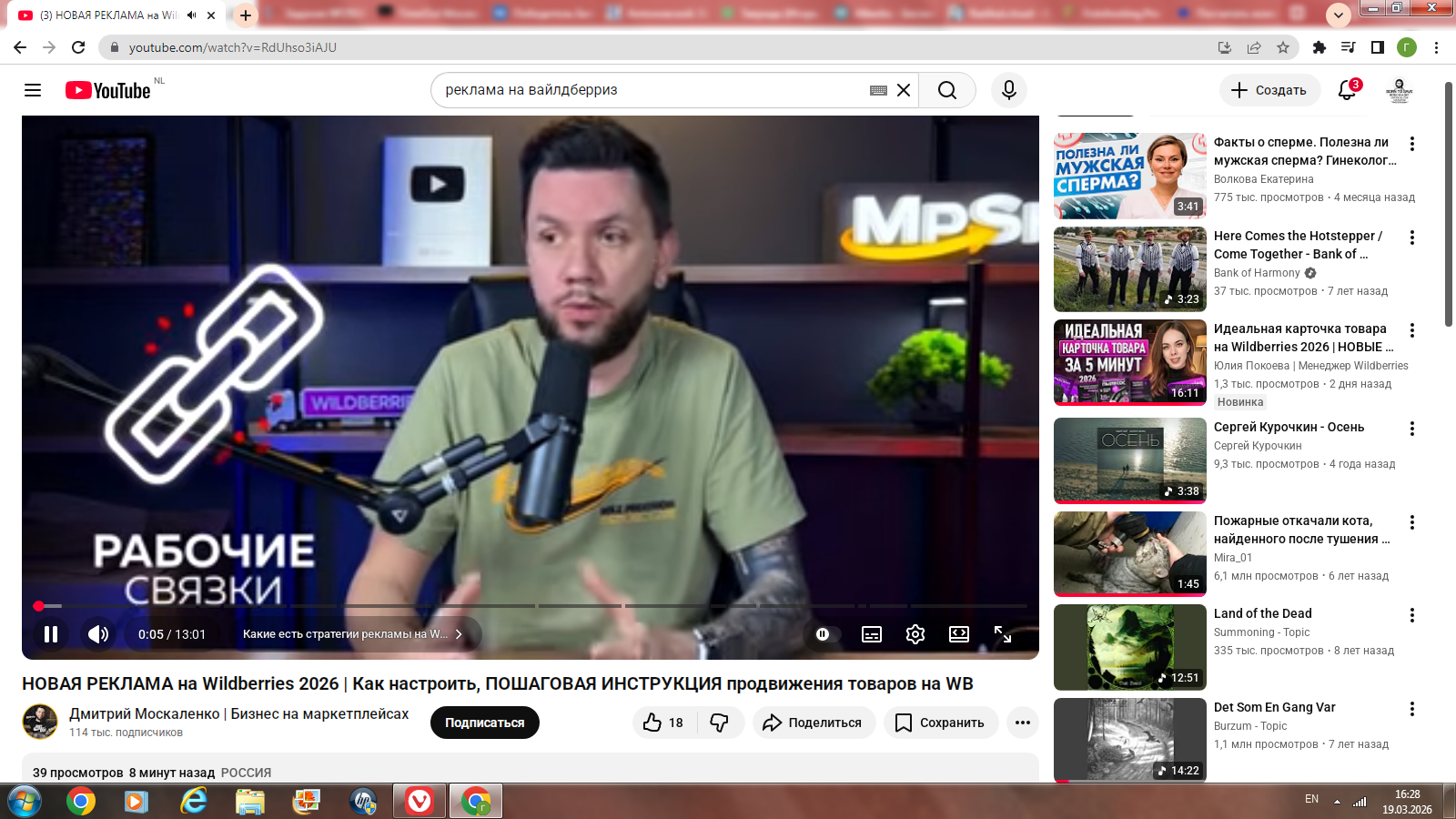The height and width of the screenshot is (819, 1456).
Task: Click the address bar URL
Action: (x=233, y=47)
